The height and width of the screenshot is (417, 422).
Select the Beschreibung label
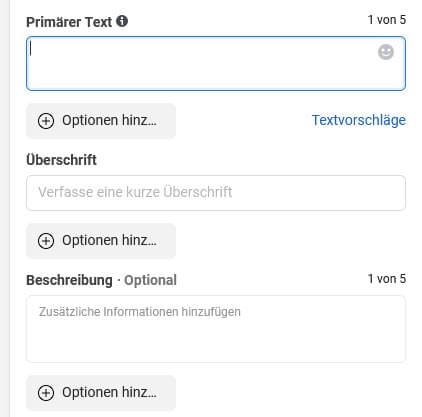click(x=69, y=280)
